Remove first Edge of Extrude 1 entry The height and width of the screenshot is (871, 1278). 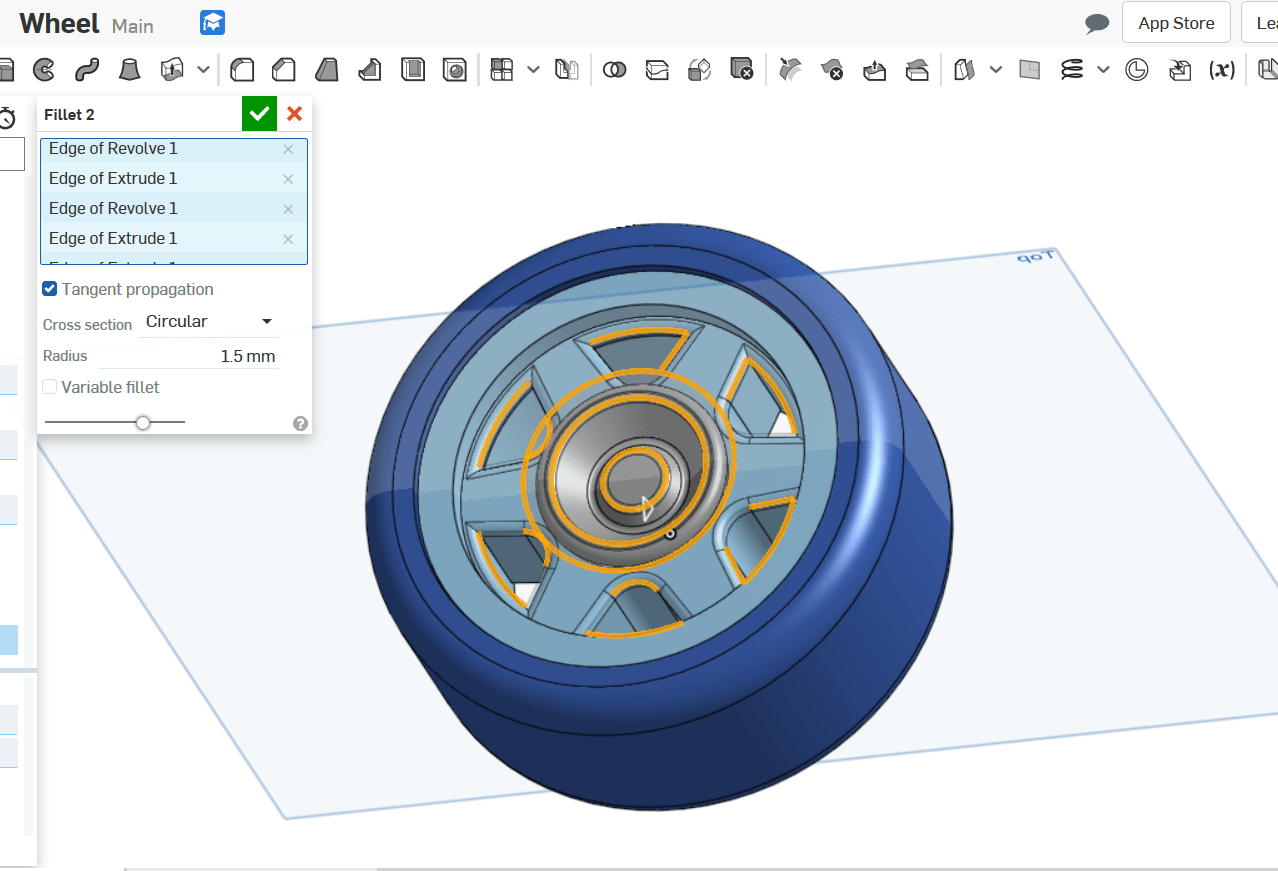[288, 179]
